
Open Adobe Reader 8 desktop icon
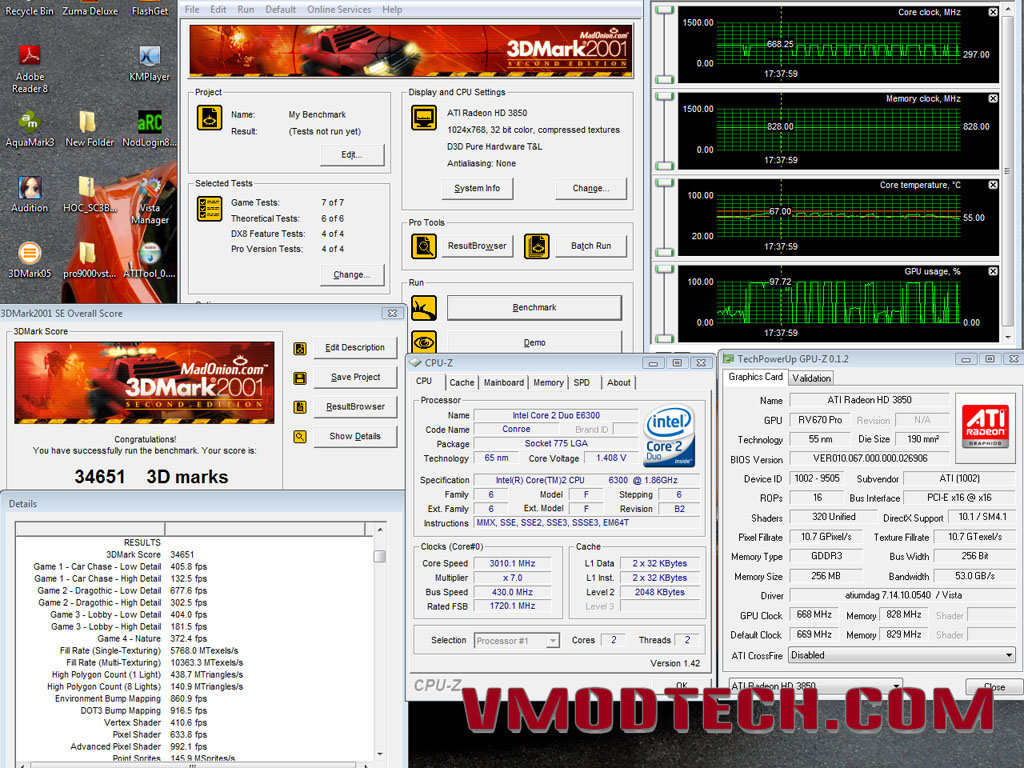point(30,67)
